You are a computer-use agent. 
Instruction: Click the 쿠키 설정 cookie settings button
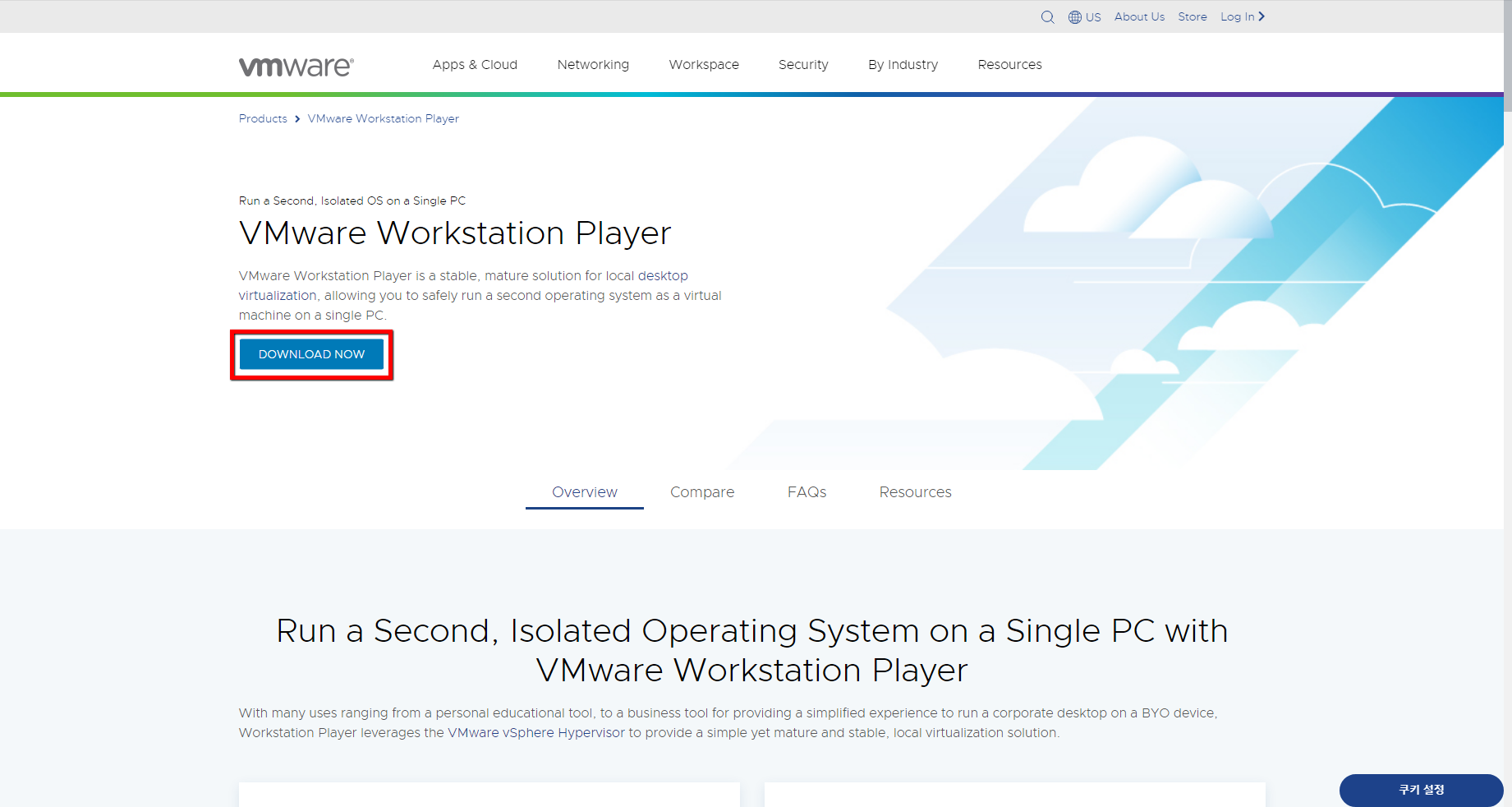pos(1421,790)
